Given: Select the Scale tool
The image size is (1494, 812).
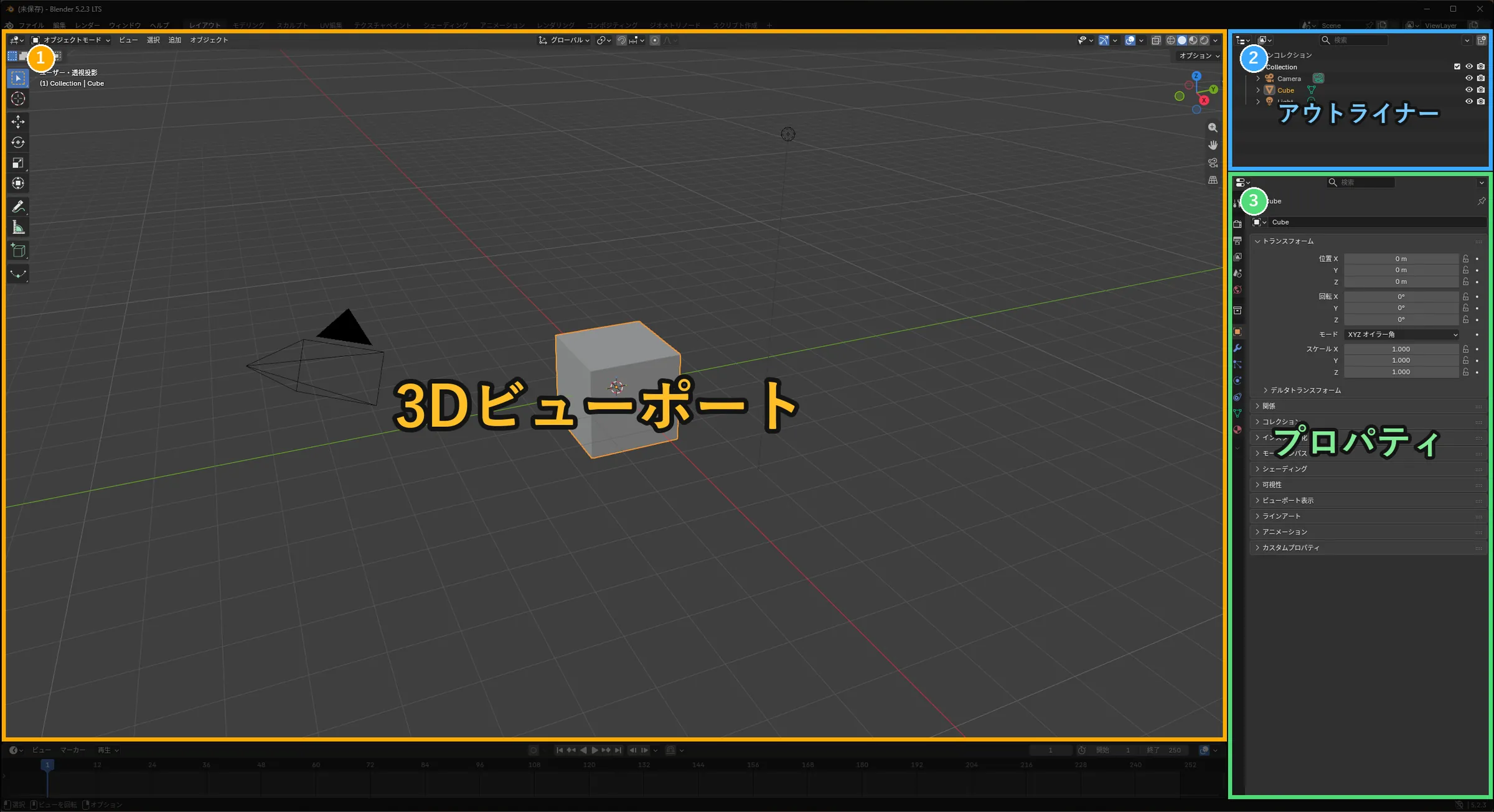Looking at the screenshot, I should pos(18,163).
